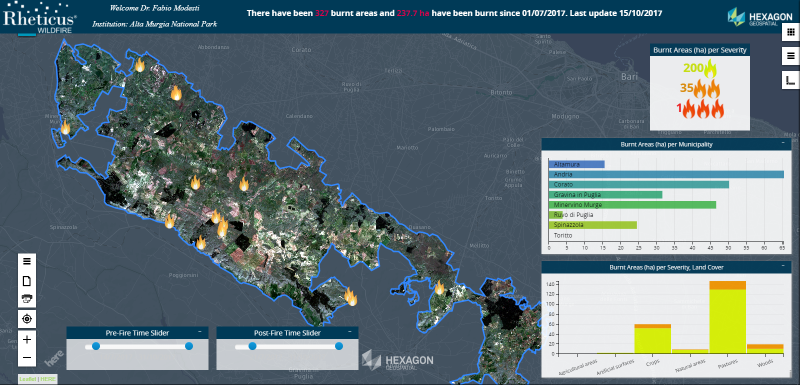Select the Andria bar in municipality chart
Image resolution: width=800 pixels, height=385 pixels.
pos(666,174)
